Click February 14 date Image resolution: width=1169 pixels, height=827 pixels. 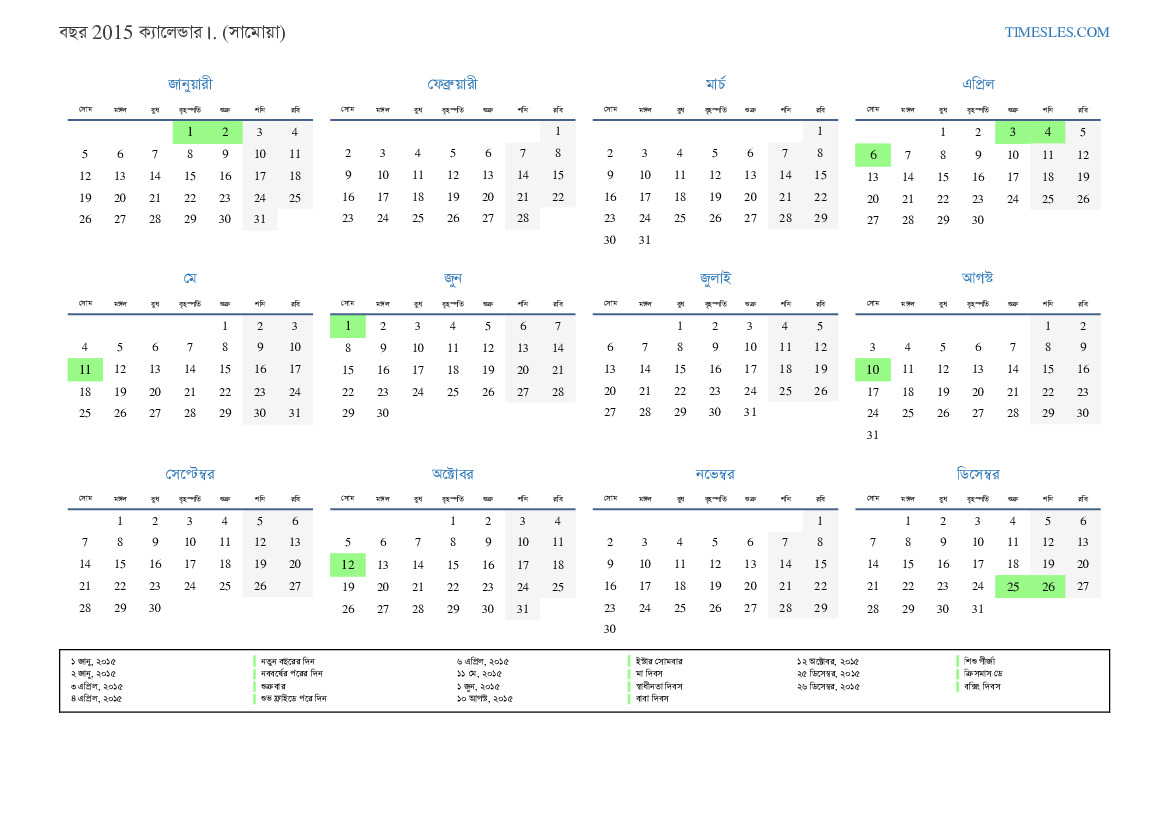tap(523, 175)
